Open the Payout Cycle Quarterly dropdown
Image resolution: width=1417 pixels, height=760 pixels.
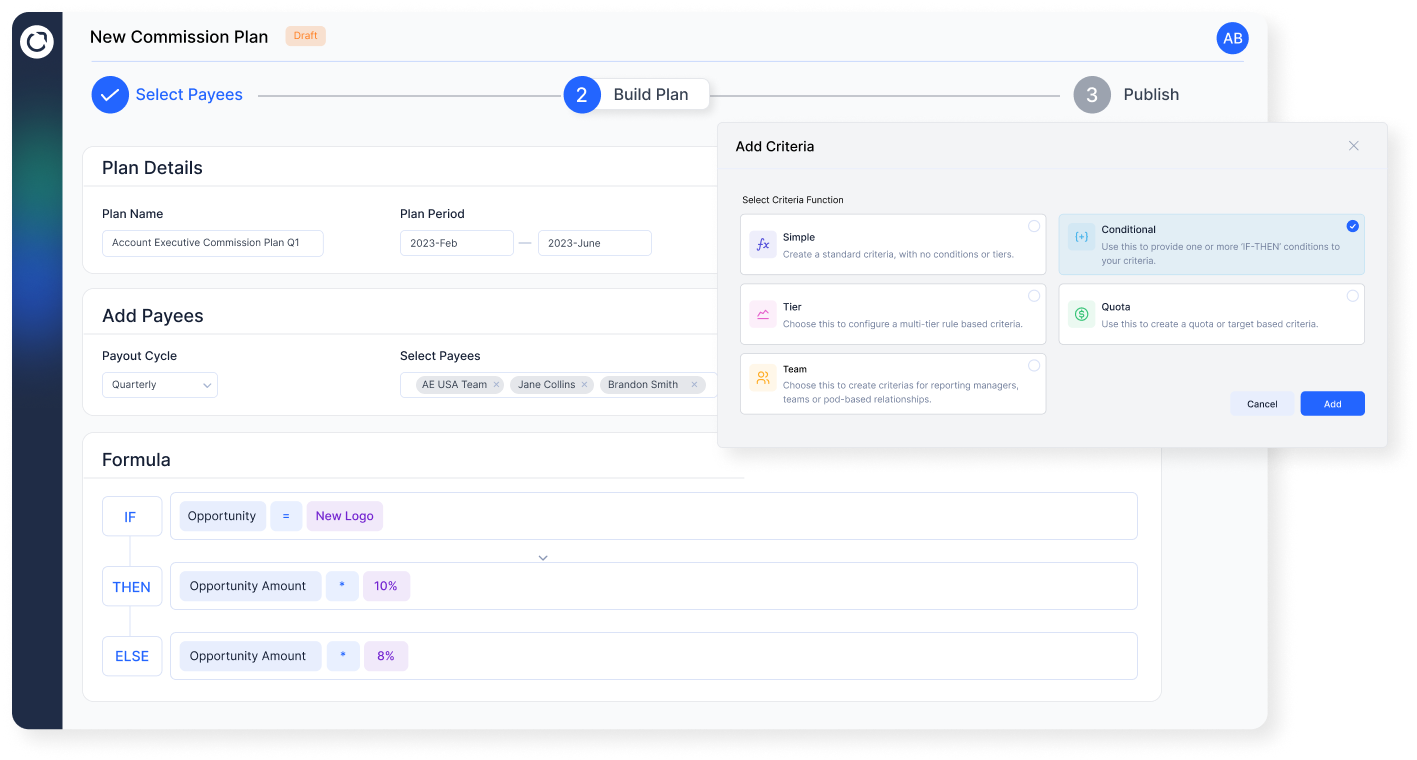(160, 385)
